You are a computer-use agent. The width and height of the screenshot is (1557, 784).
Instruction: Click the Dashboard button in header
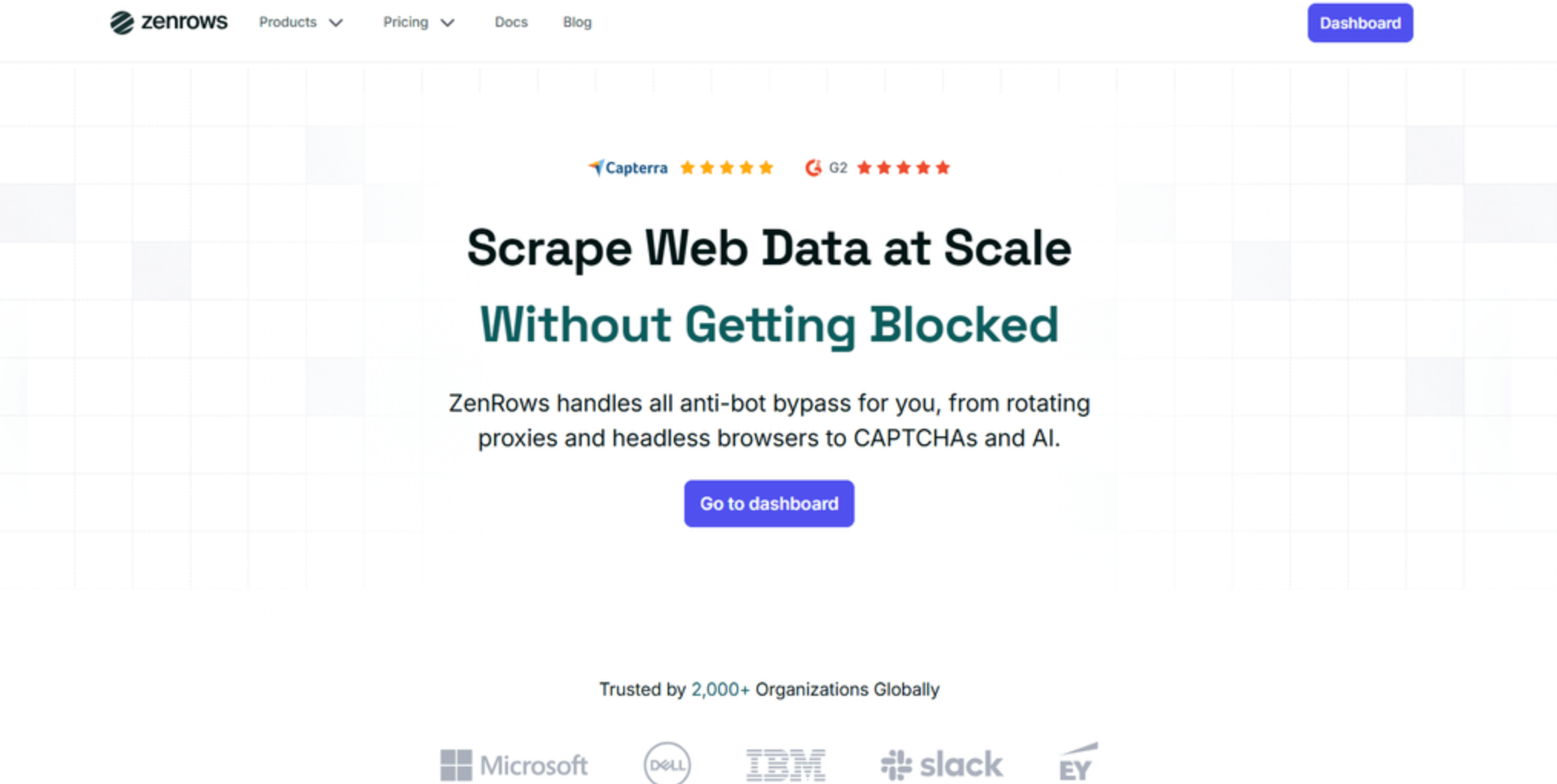point(1360,23)
